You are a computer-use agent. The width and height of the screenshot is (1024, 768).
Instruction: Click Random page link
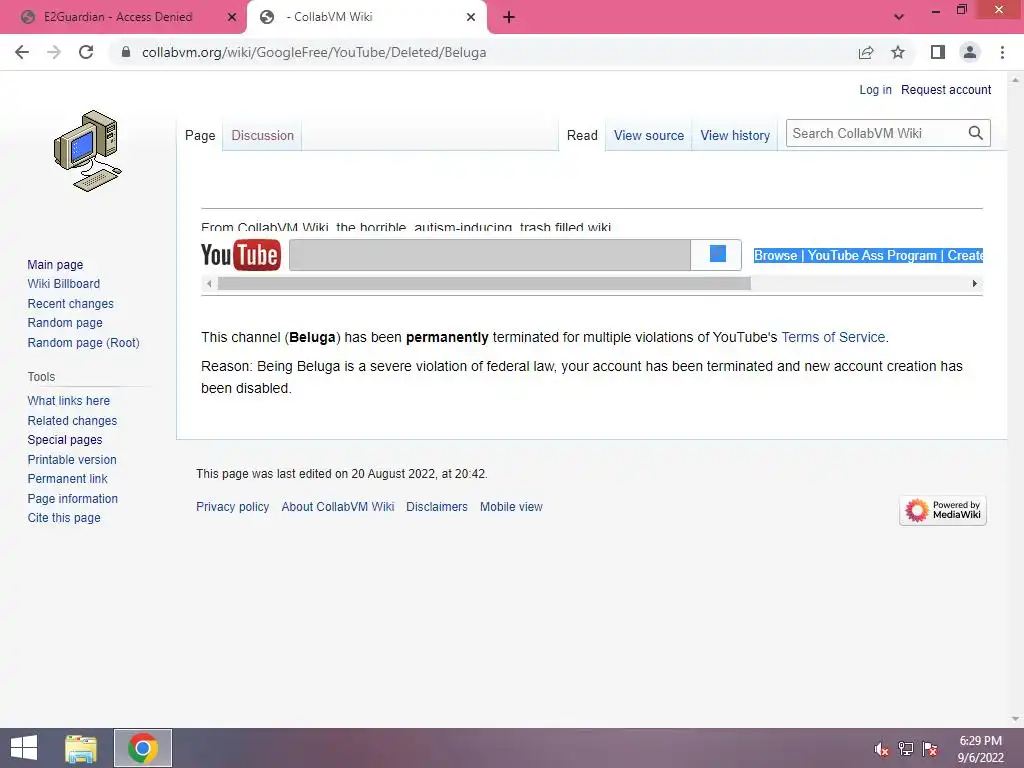coord(65,323)
